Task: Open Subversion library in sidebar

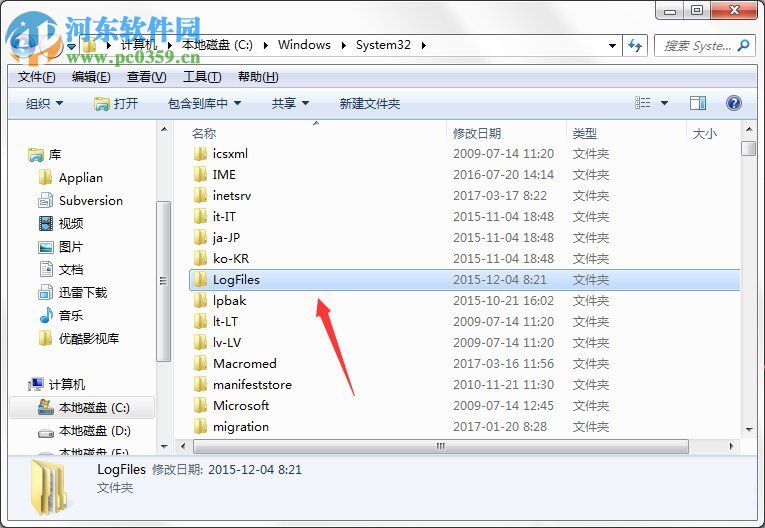Action: click(81, 201)
